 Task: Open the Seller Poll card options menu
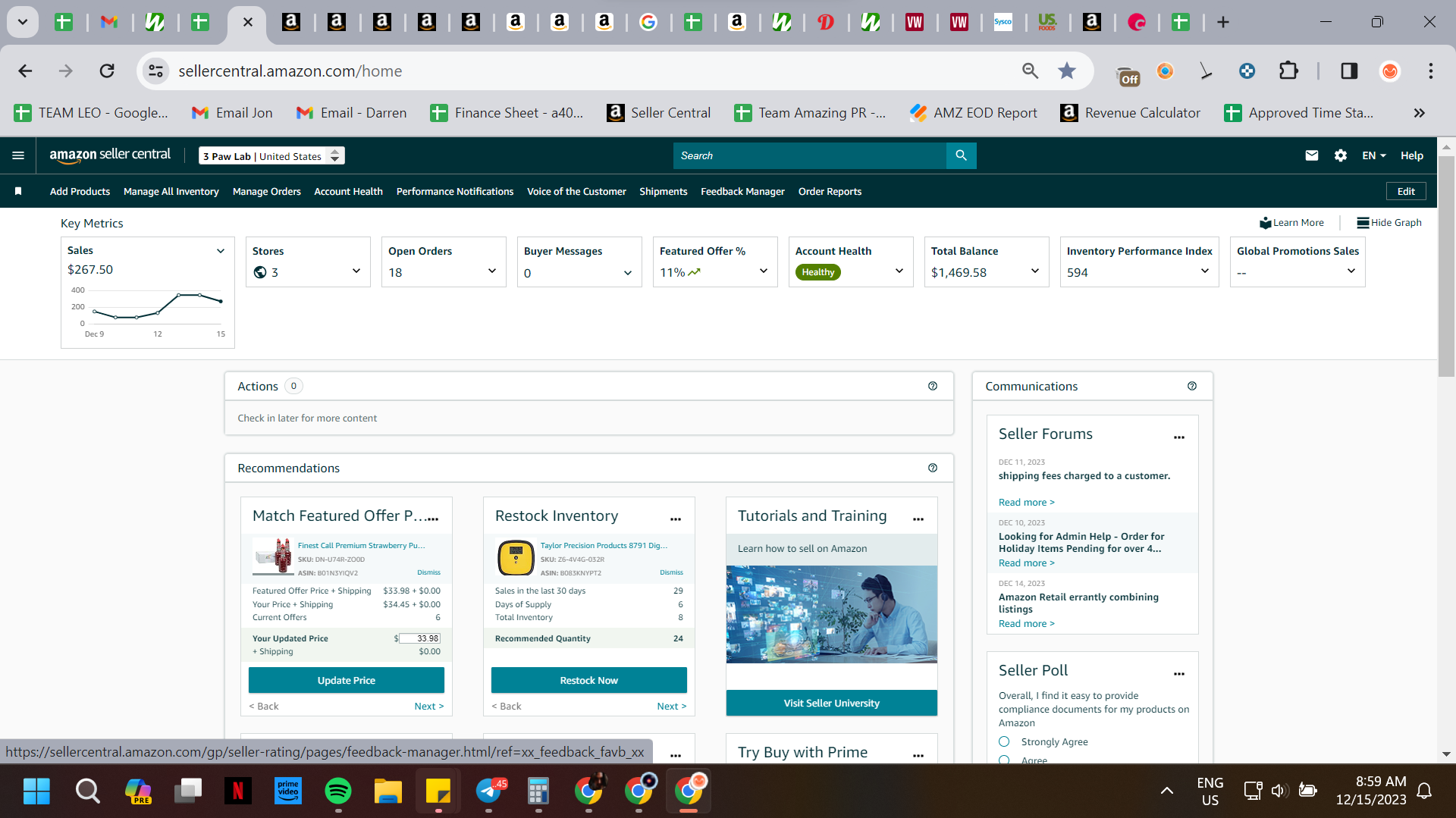point(1179,674)
